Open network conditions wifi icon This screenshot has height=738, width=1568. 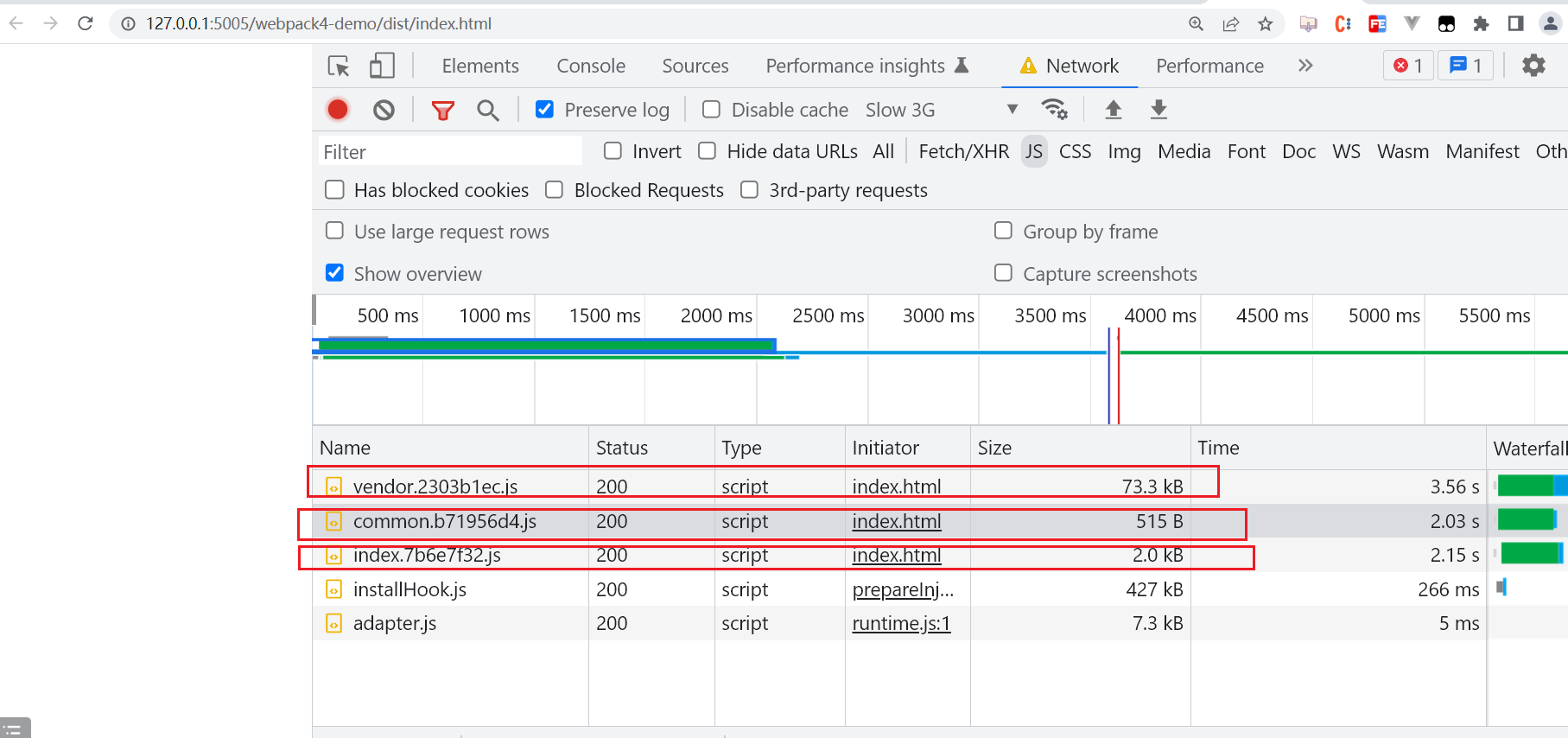1054,109
